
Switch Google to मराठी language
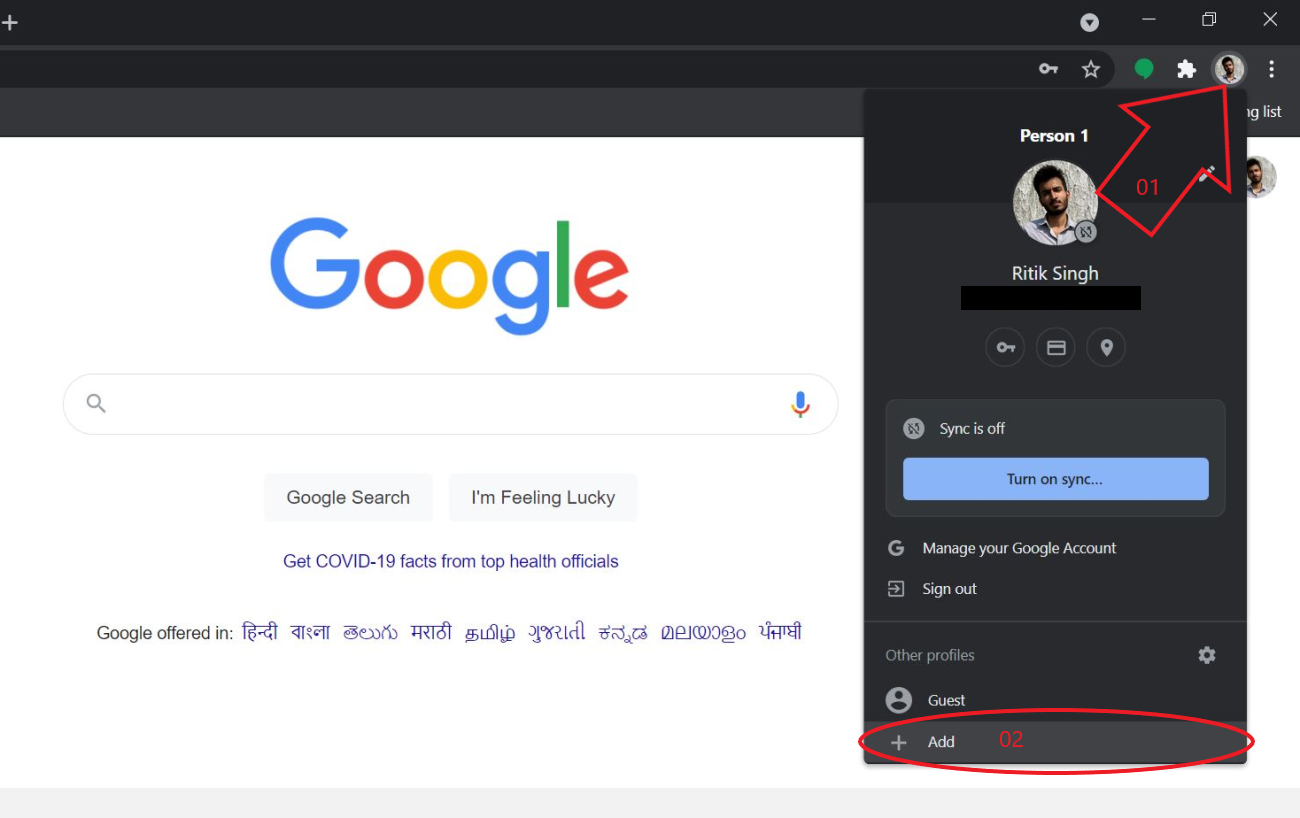(x=431, y=632)
